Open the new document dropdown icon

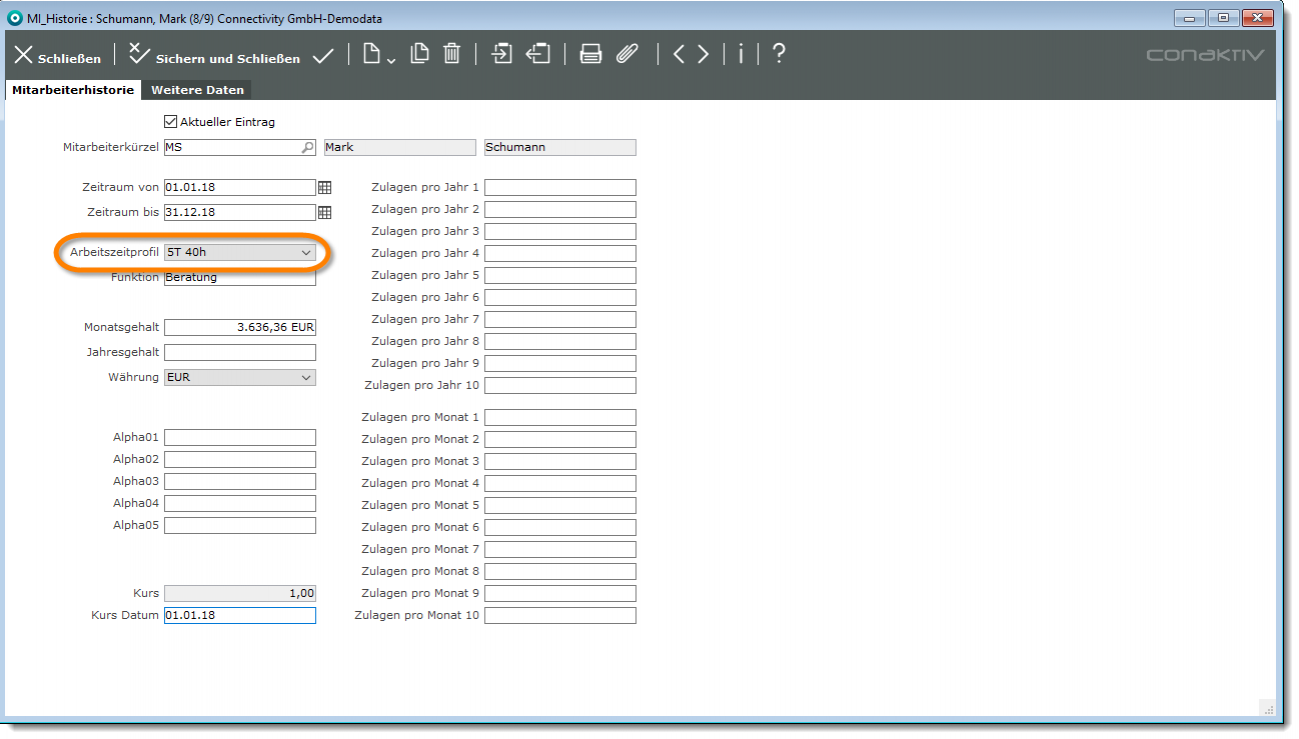coord(378,55)
